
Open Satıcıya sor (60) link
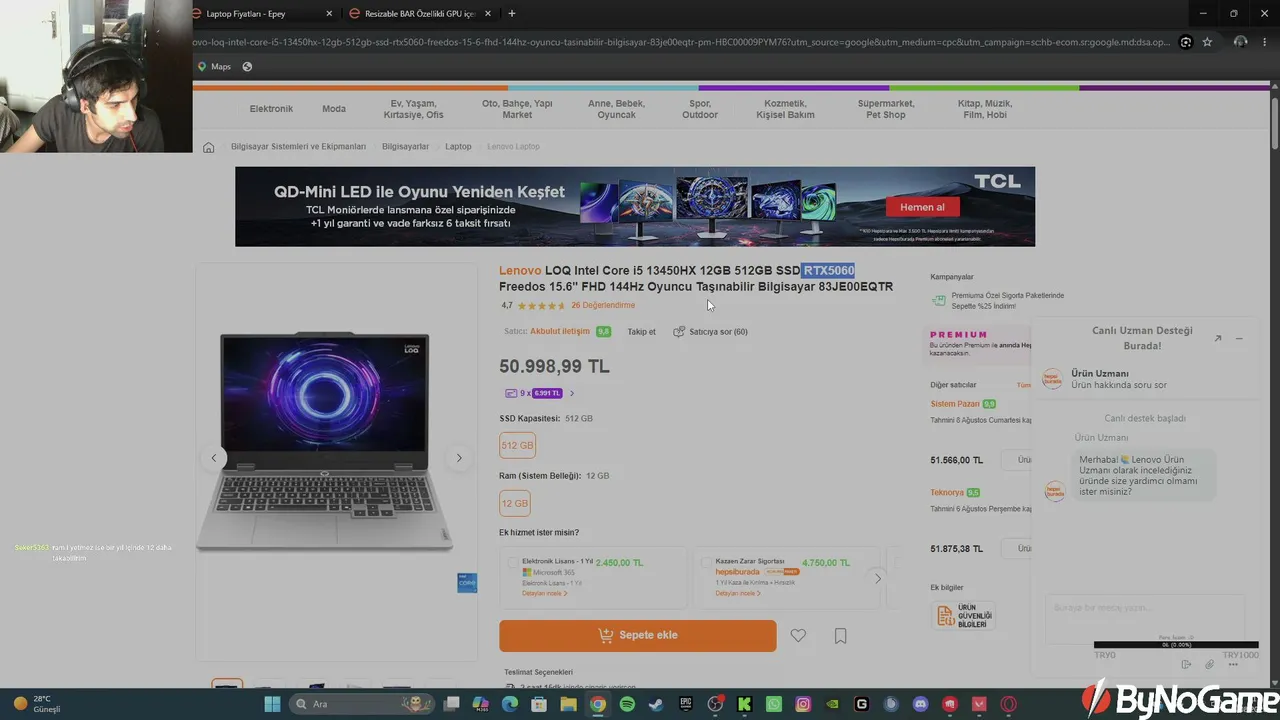[x=710, y=331]
